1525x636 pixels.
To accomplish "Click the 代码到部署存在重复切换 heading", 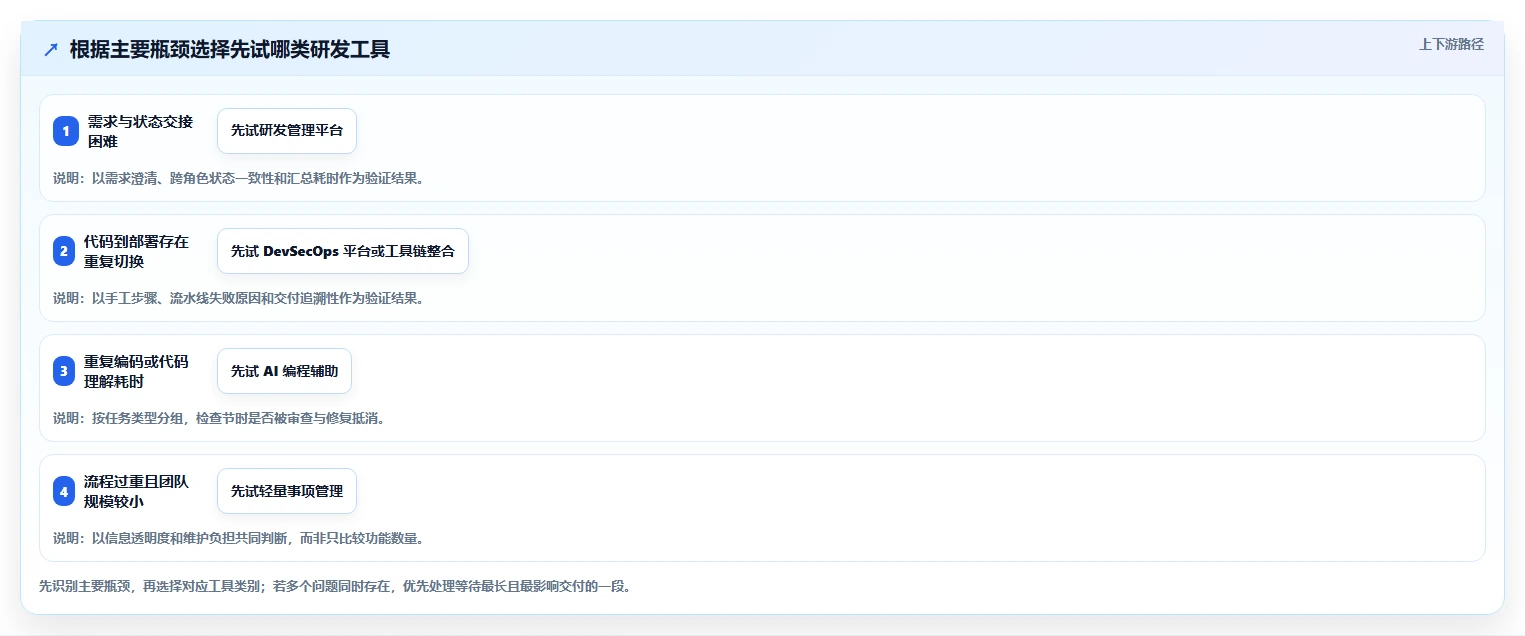I will 136,251.
